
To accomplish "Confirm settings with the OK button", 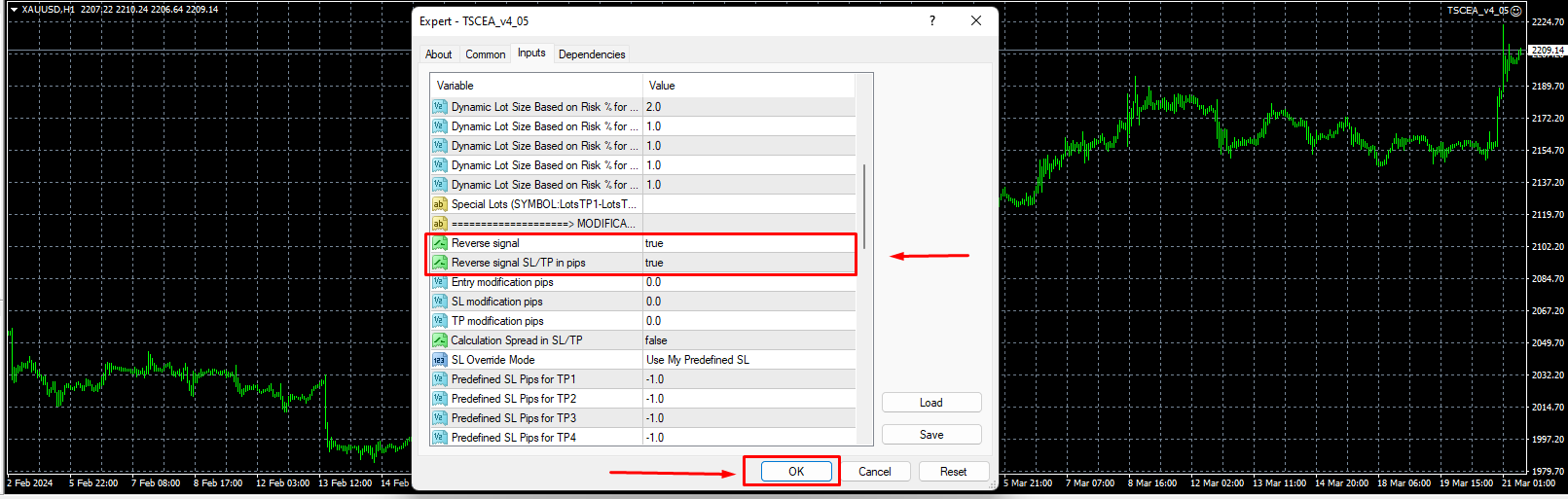I will point(795,472).
